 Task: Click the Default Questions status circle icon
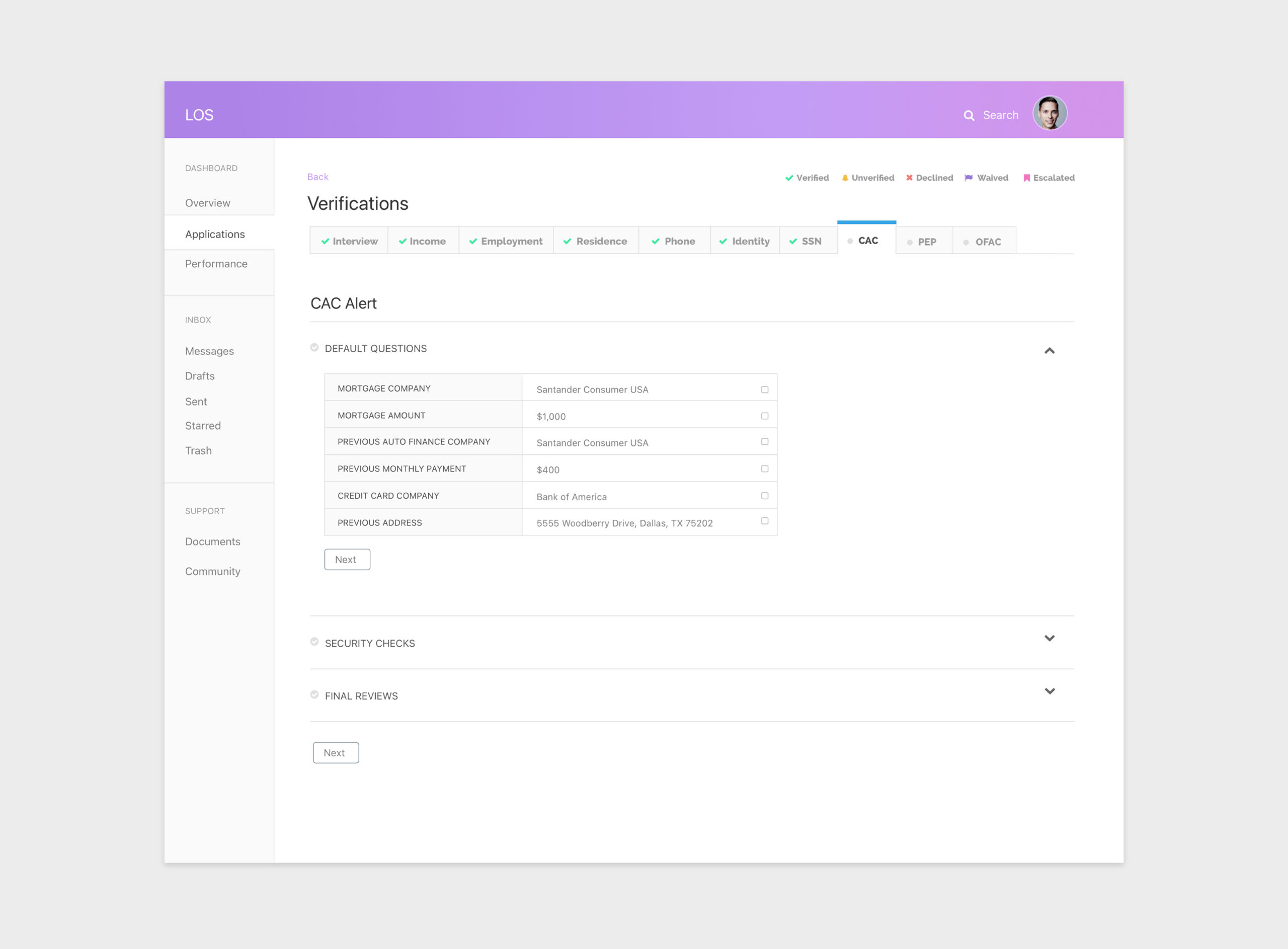click(314, 348)
